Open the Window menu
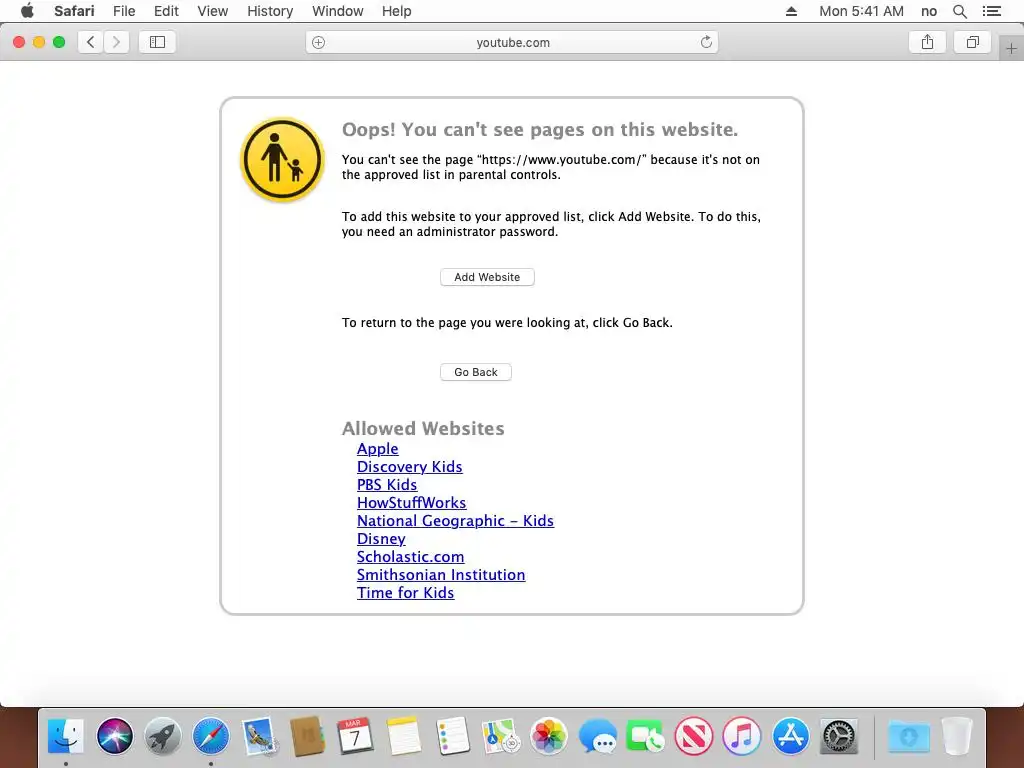Viewport: 1024px width, 768px height. pos(338,11)
